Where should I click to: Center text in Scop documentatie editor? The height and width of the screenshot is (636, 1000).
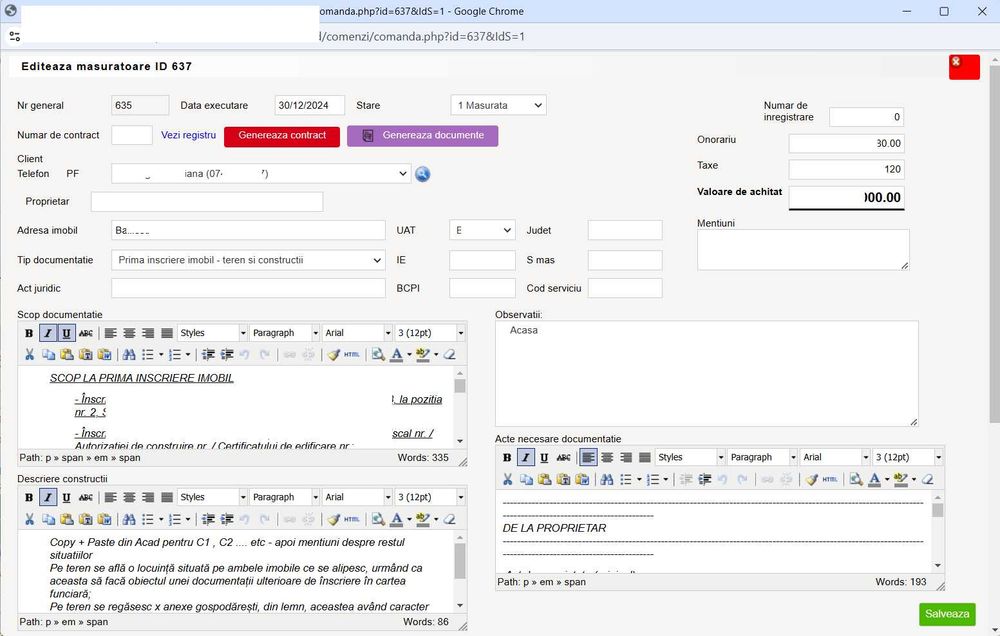129,333
